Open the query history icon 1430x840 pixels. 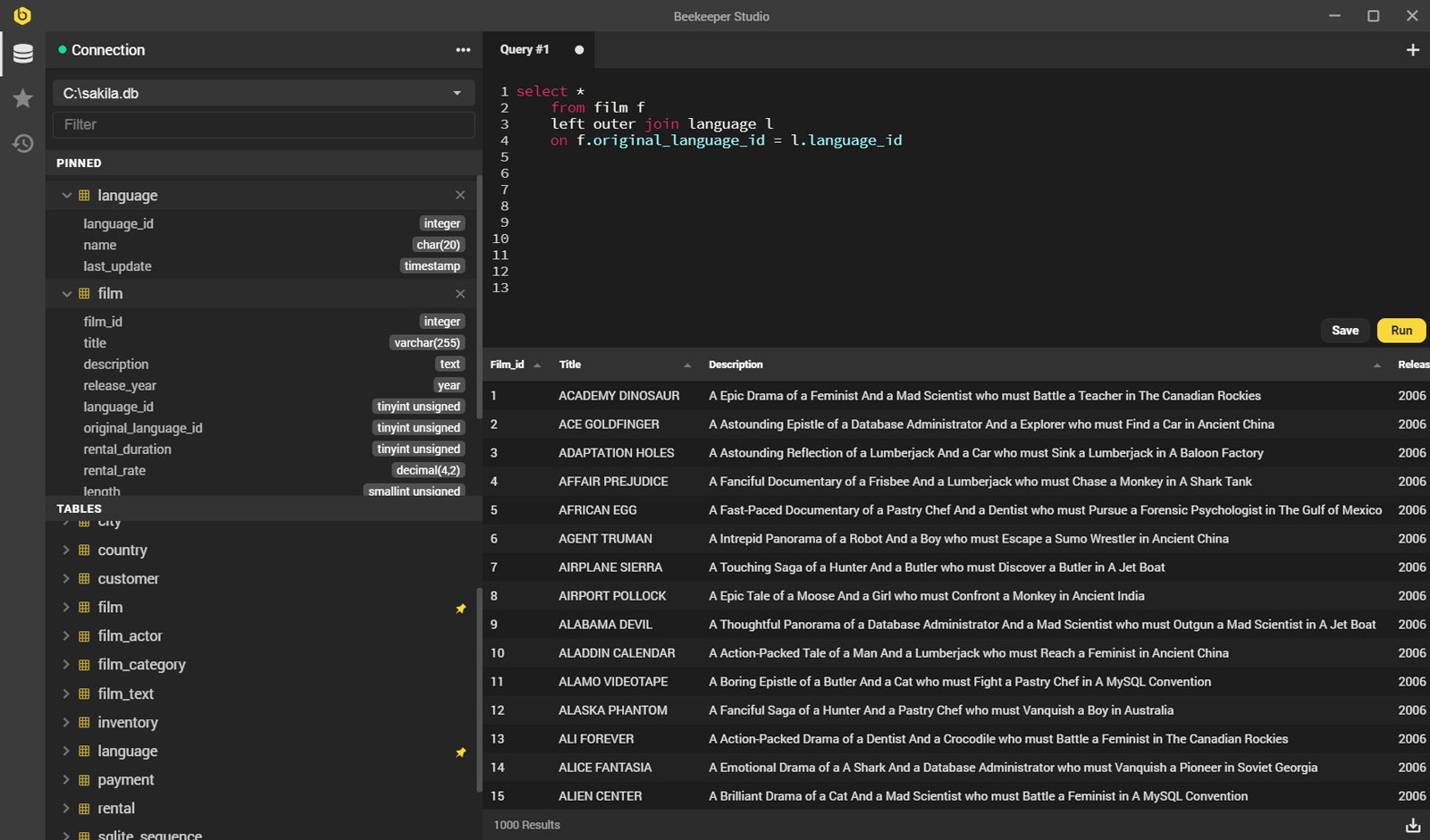coord(23,143)
